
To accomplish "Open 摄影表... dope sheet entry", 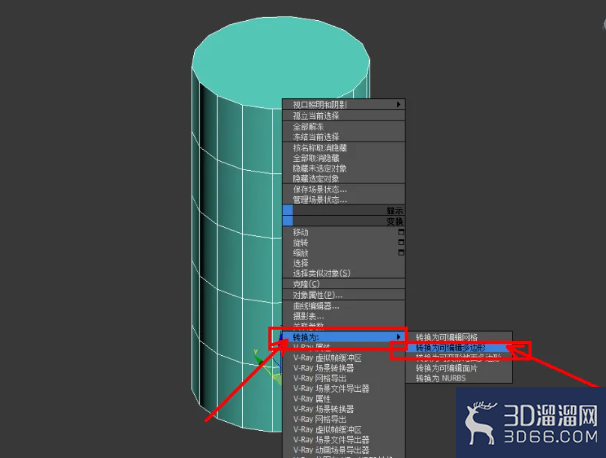I will [x=344, y=317].
